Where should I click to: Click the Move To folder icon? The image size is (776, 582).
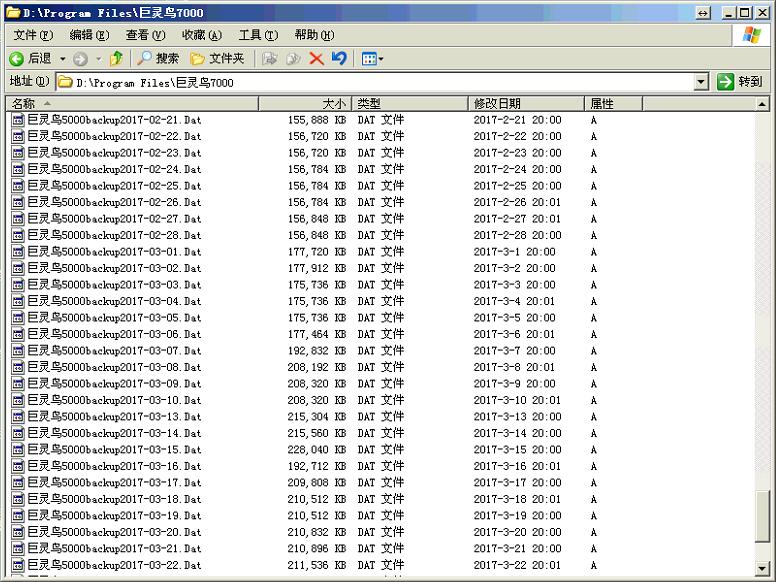point(270,59)
